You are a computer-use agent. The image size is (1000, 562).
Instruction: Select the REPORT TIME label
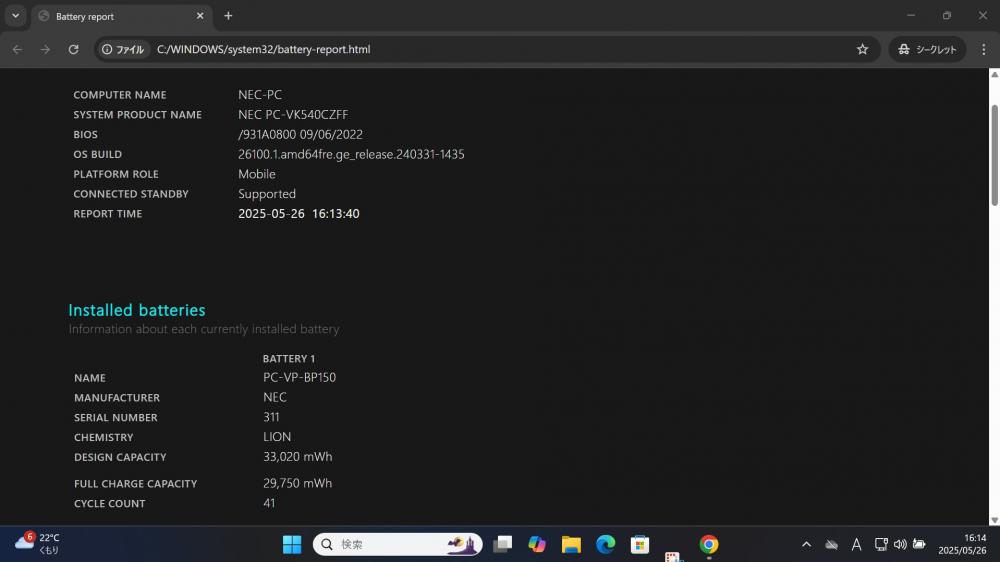pos(107,214)
